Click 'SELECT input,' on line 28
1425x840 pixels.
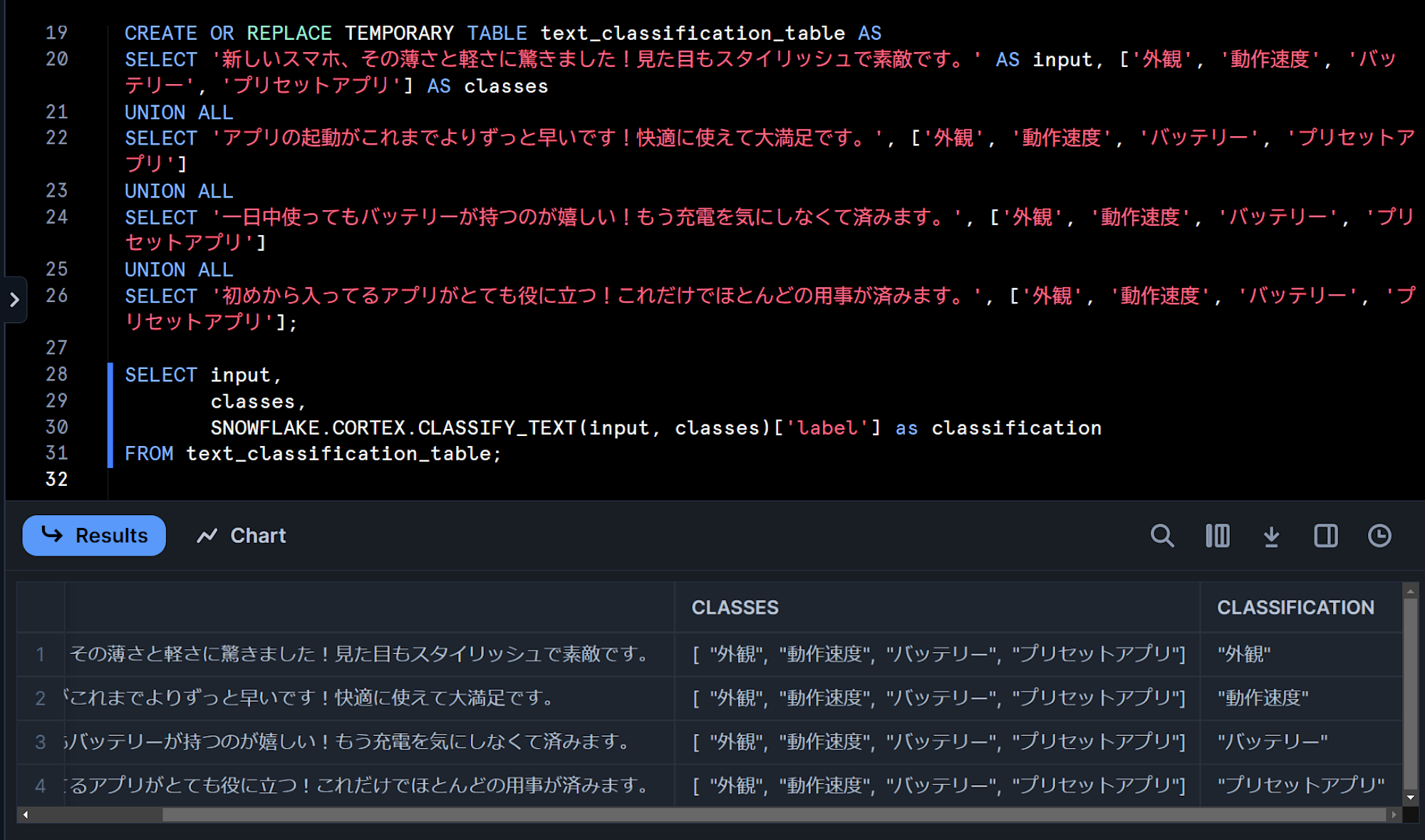tap(203, 375)
